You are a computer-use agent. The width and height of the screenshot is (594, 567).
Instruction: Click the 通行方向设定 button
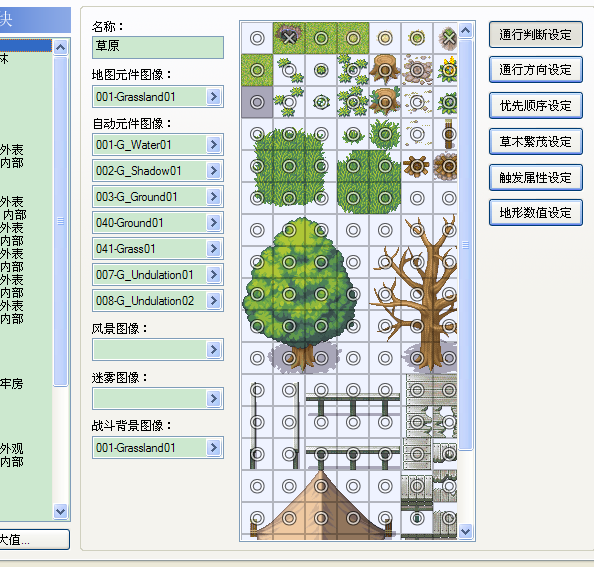point(535,70)
